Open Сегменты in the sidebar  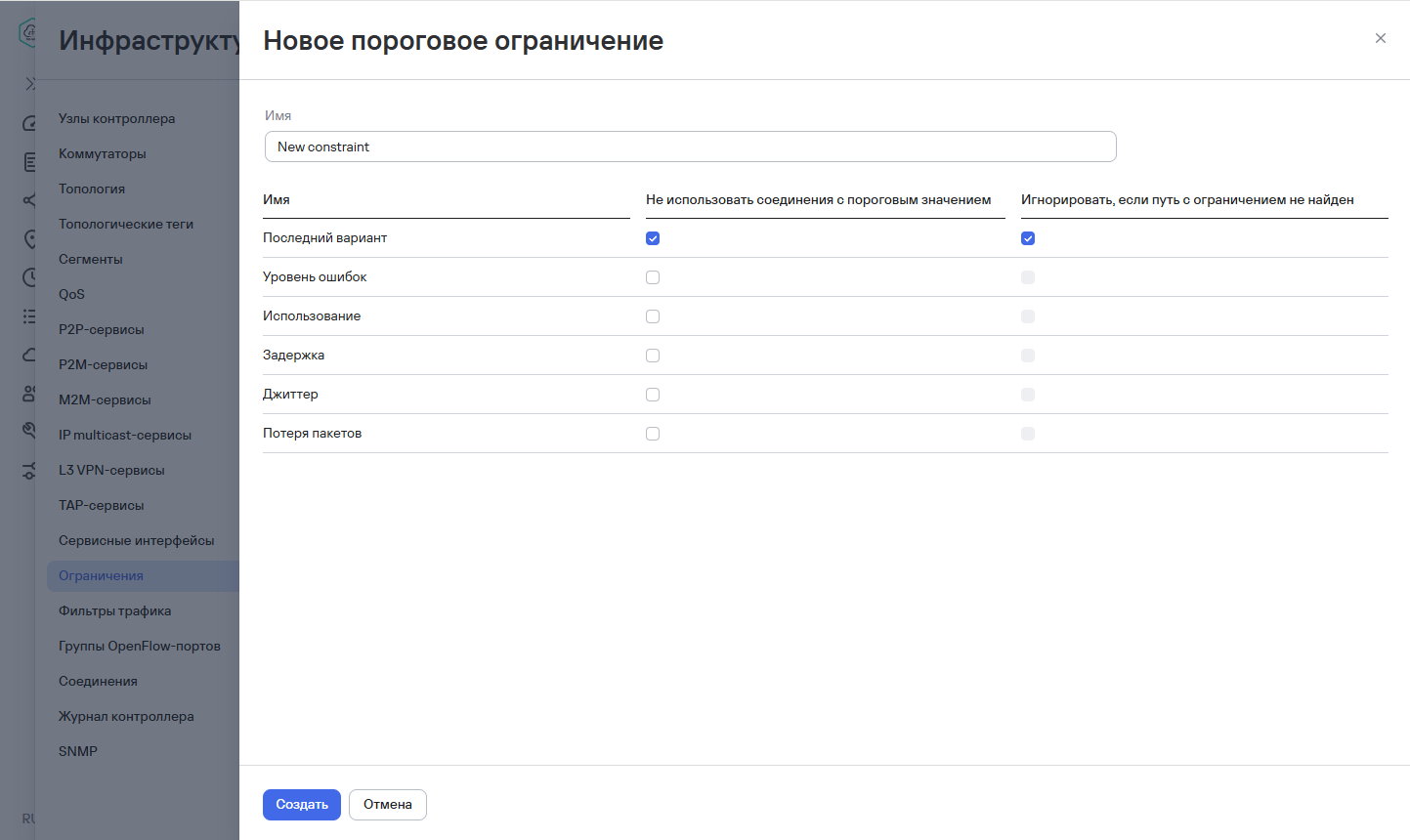pyautogui.click(x=91, y=259)
